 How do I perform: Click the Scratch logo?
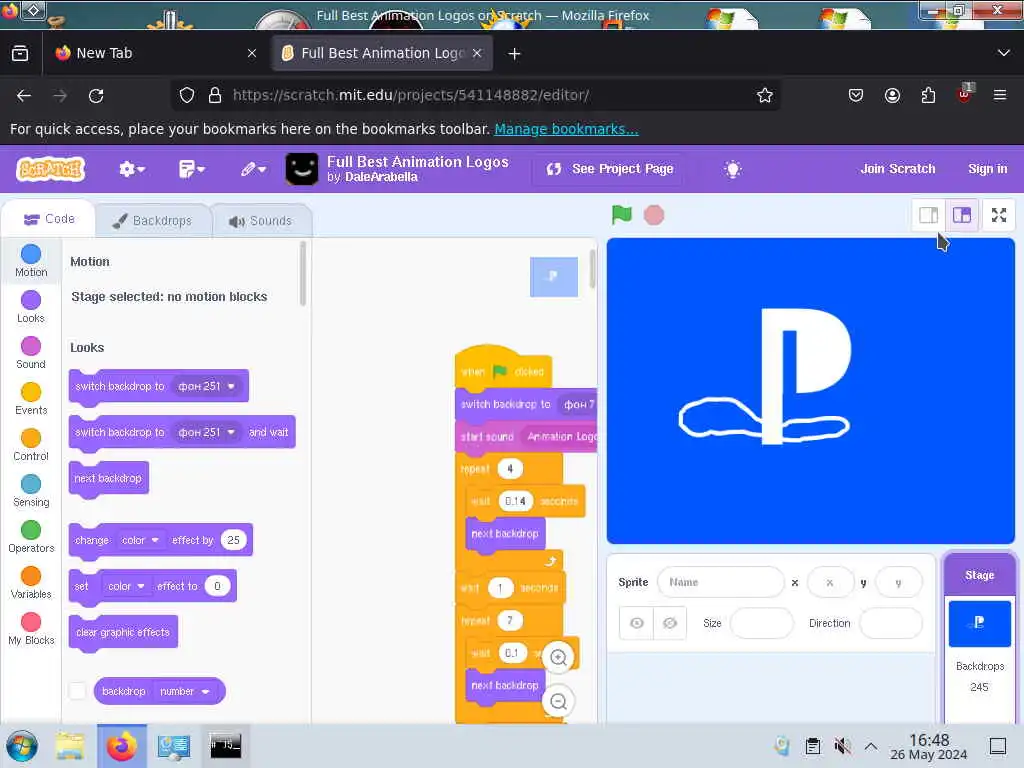[x=50, y=169]
